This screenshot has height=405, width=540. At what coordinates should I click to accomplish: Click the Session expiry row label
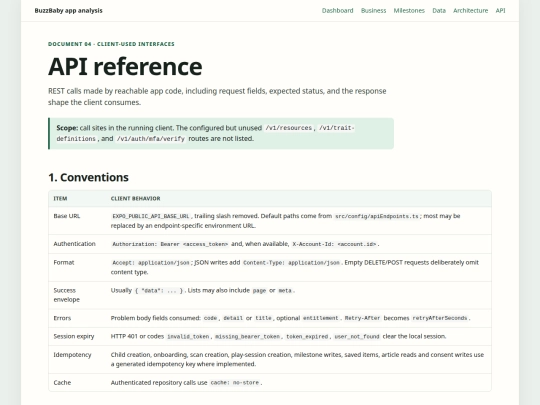[74, 336]
